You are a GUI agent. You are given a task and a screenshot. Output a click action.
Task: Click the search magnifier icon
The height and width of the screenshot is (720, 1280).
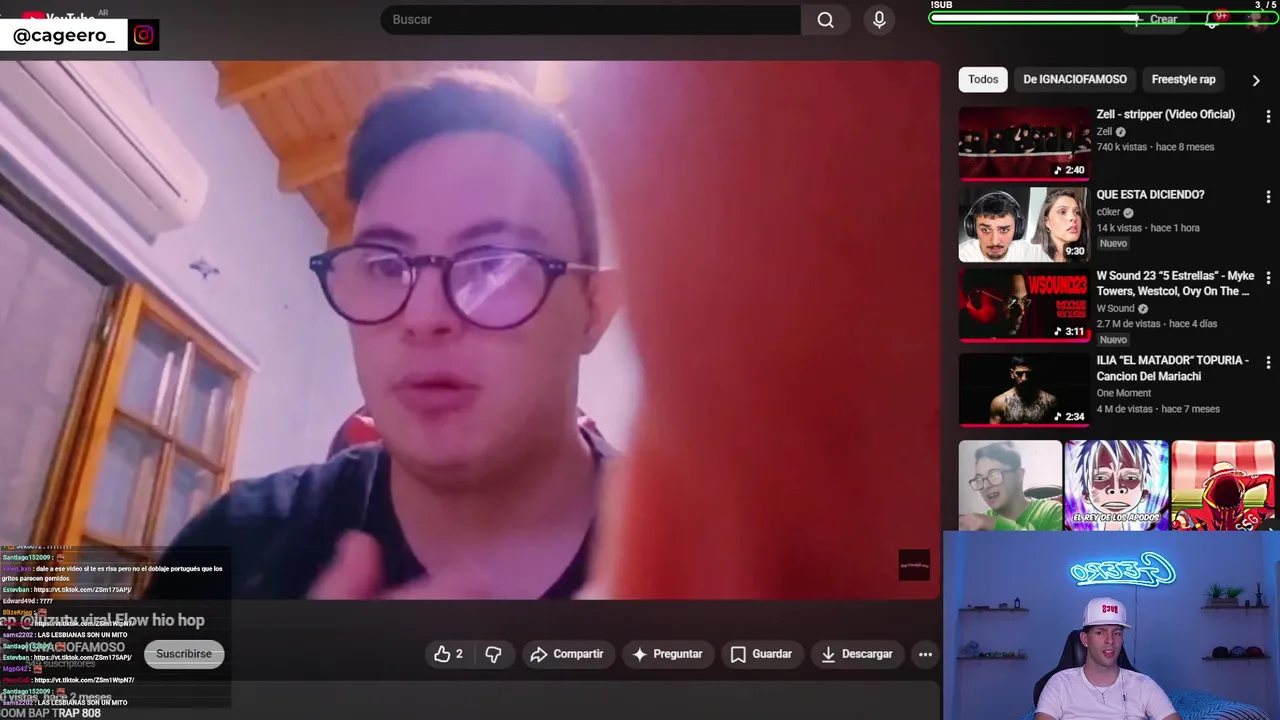[825, 20]
